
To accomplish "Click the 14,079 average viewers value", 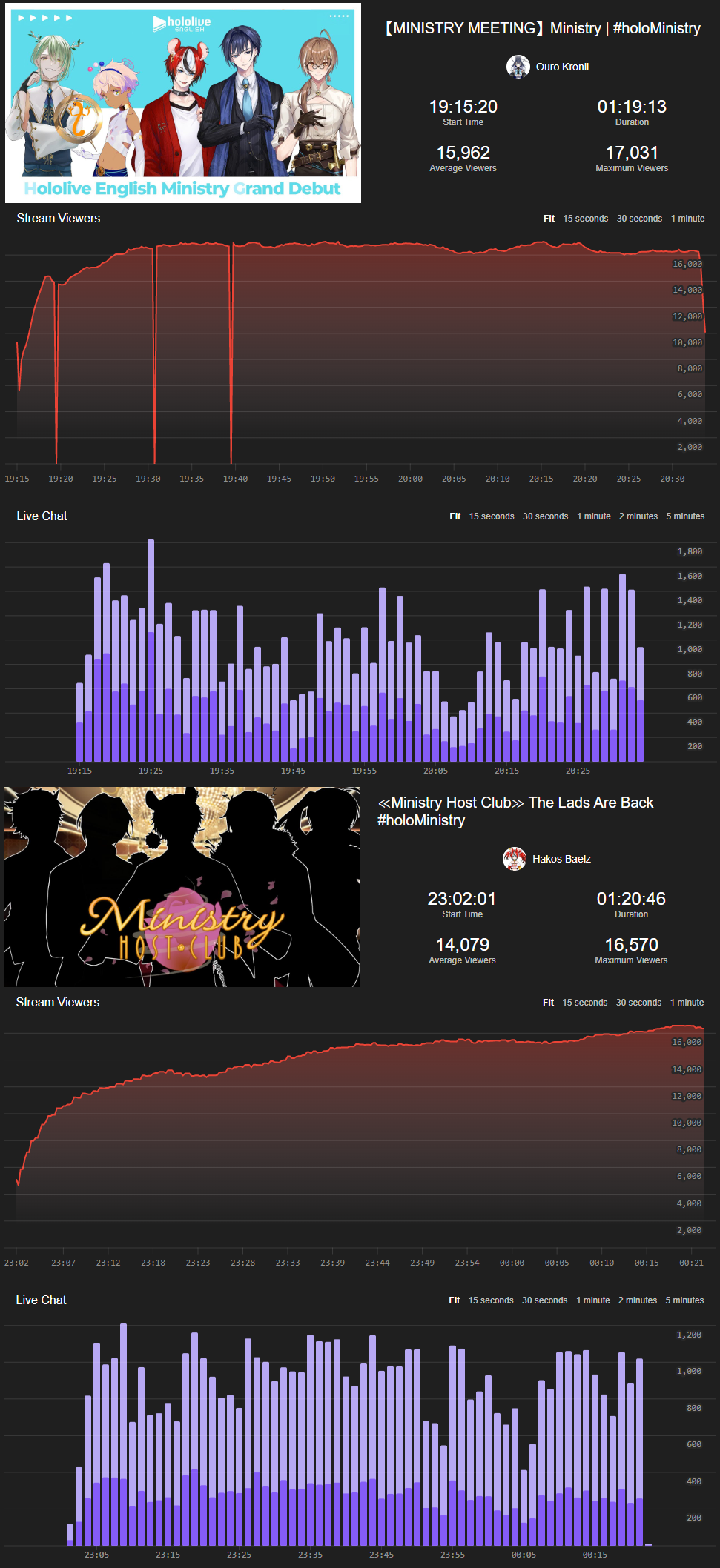I will [x=463, y=945].
